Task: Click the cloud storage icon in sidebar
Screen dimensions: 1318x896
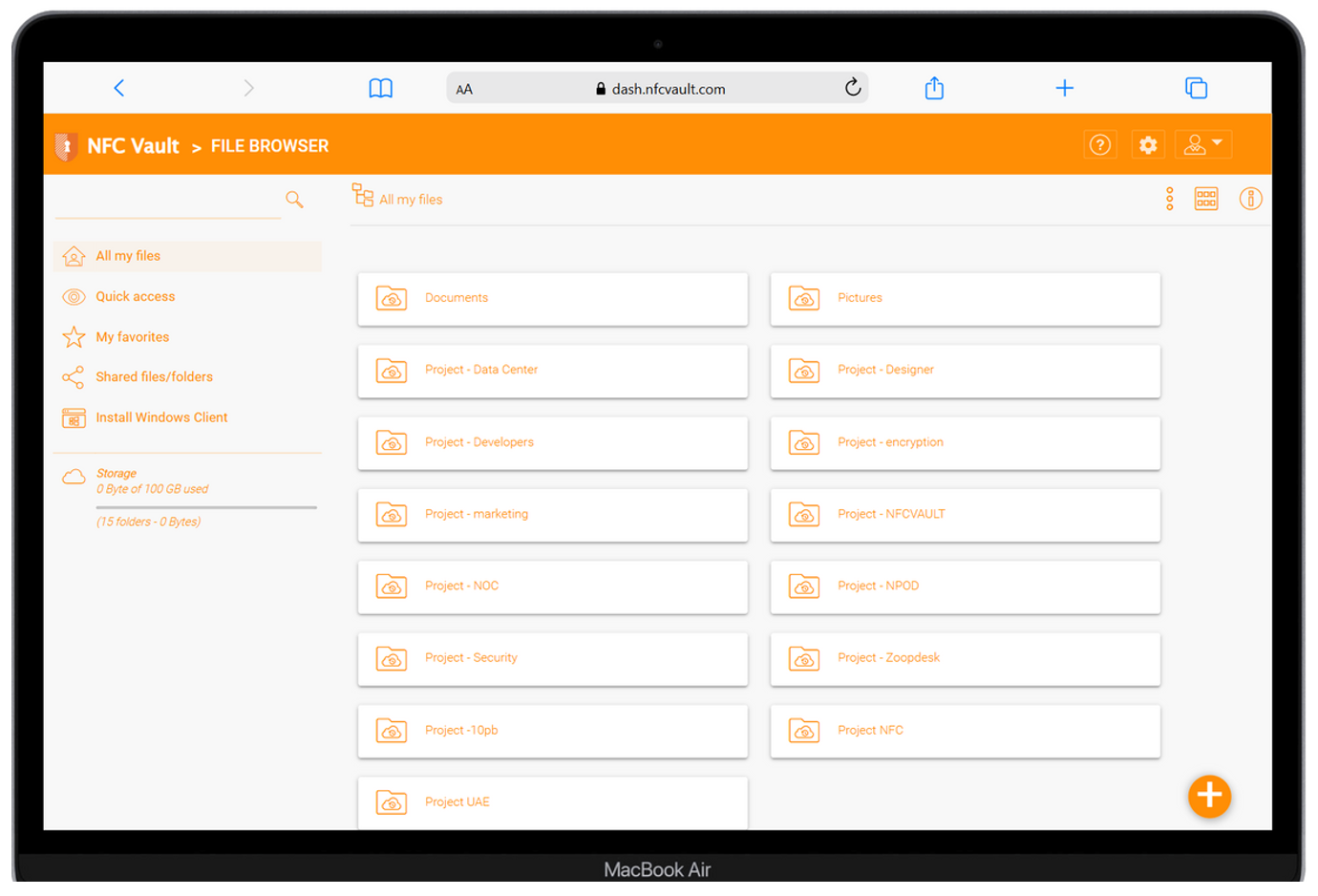Action: click(x=74, y=476)
